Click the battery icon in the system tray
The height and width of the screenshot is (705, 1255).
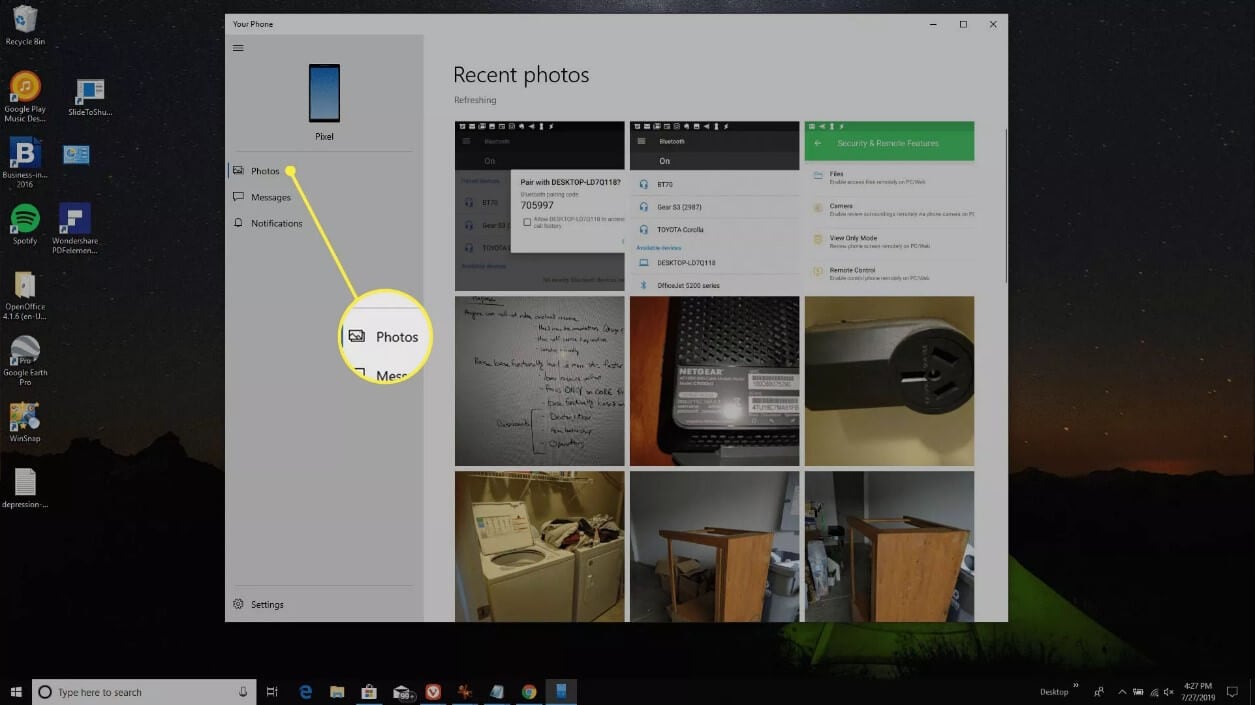click(x=1138, y=692)
